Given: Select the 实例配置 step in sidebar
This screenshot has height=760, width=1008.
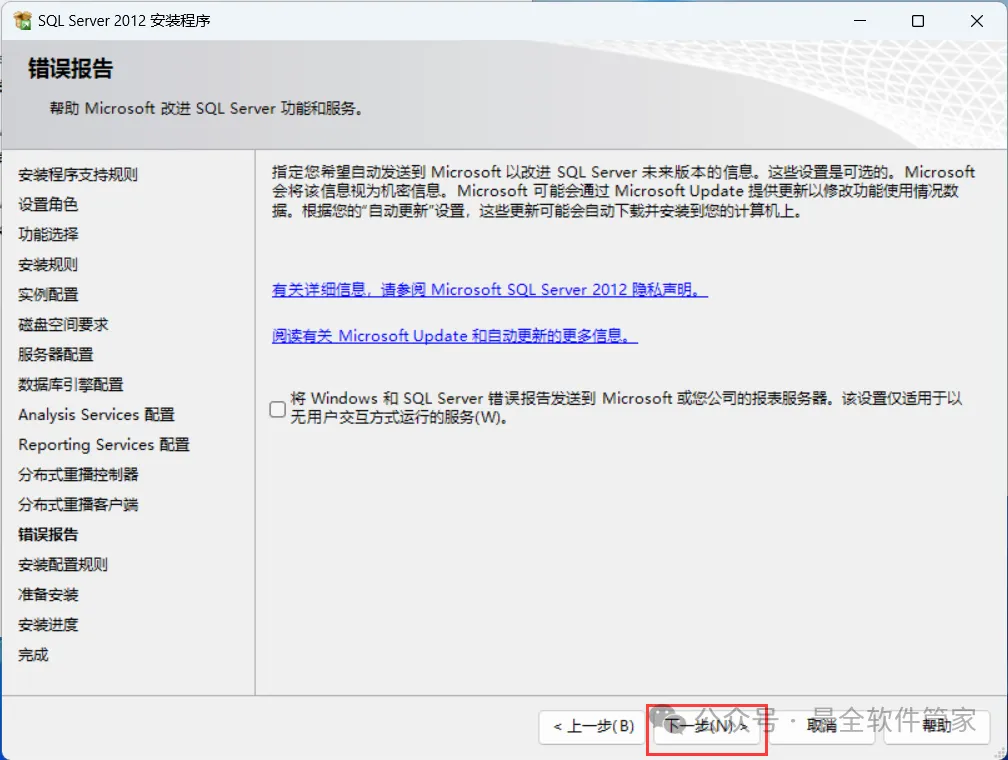Looking at the screenshot, I should pyautogui.click(x=48, y=294).
